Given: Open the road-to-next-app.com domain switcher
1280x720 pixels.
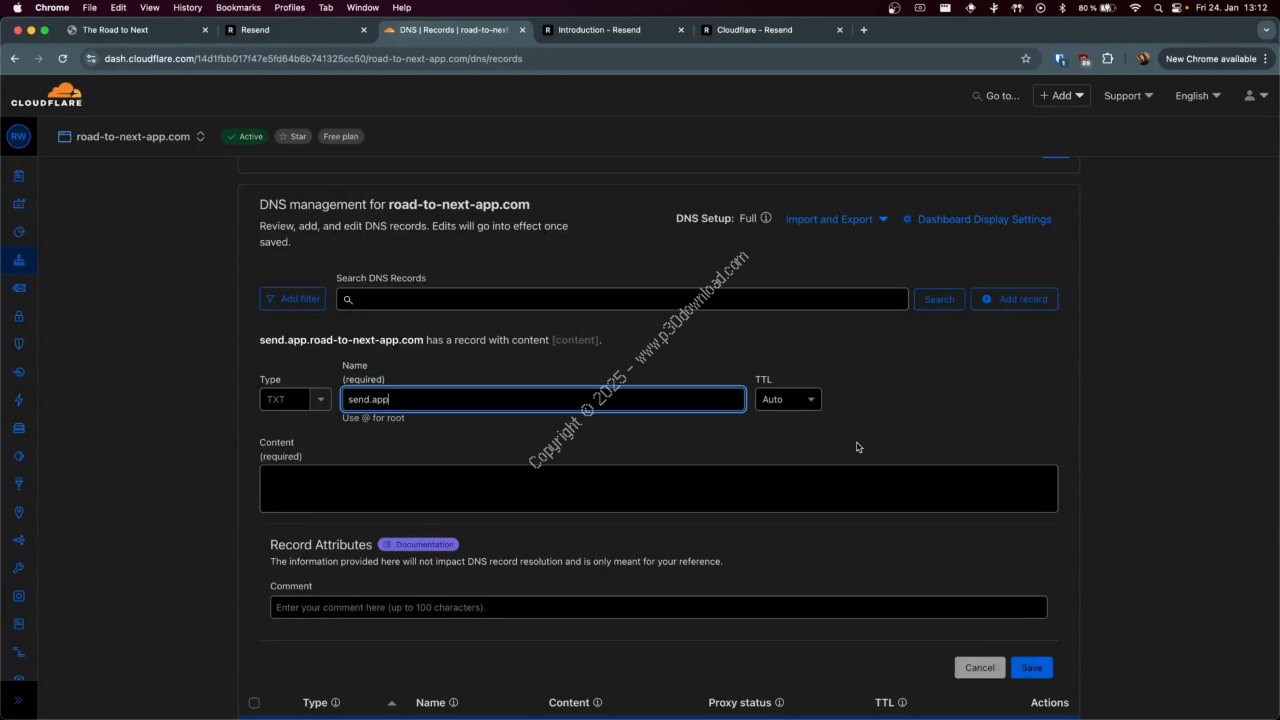Looking at the screenshot, I should [132, 136].
